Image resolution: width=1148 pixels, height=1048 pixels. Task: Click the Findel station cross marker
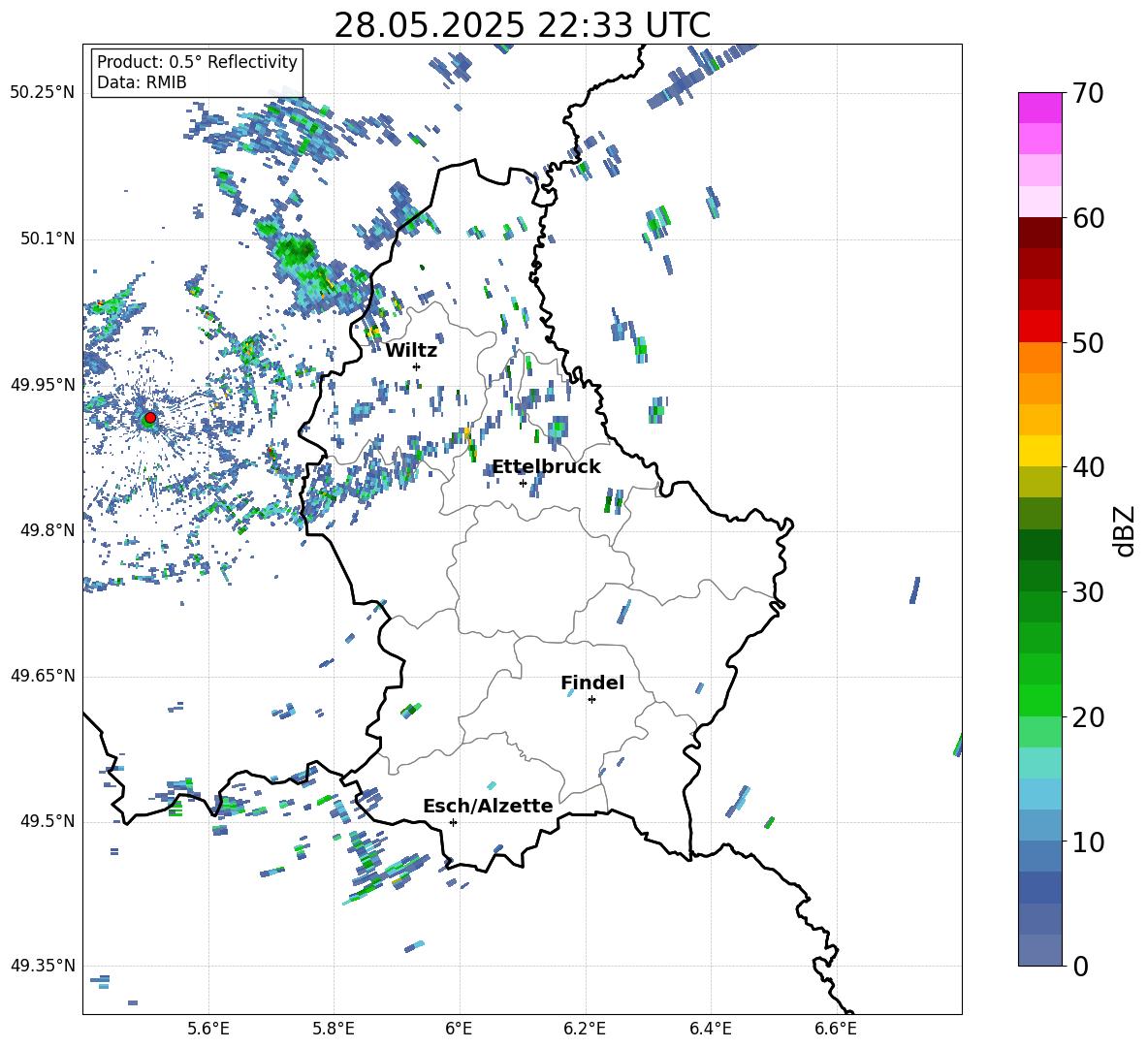[591, 700]
